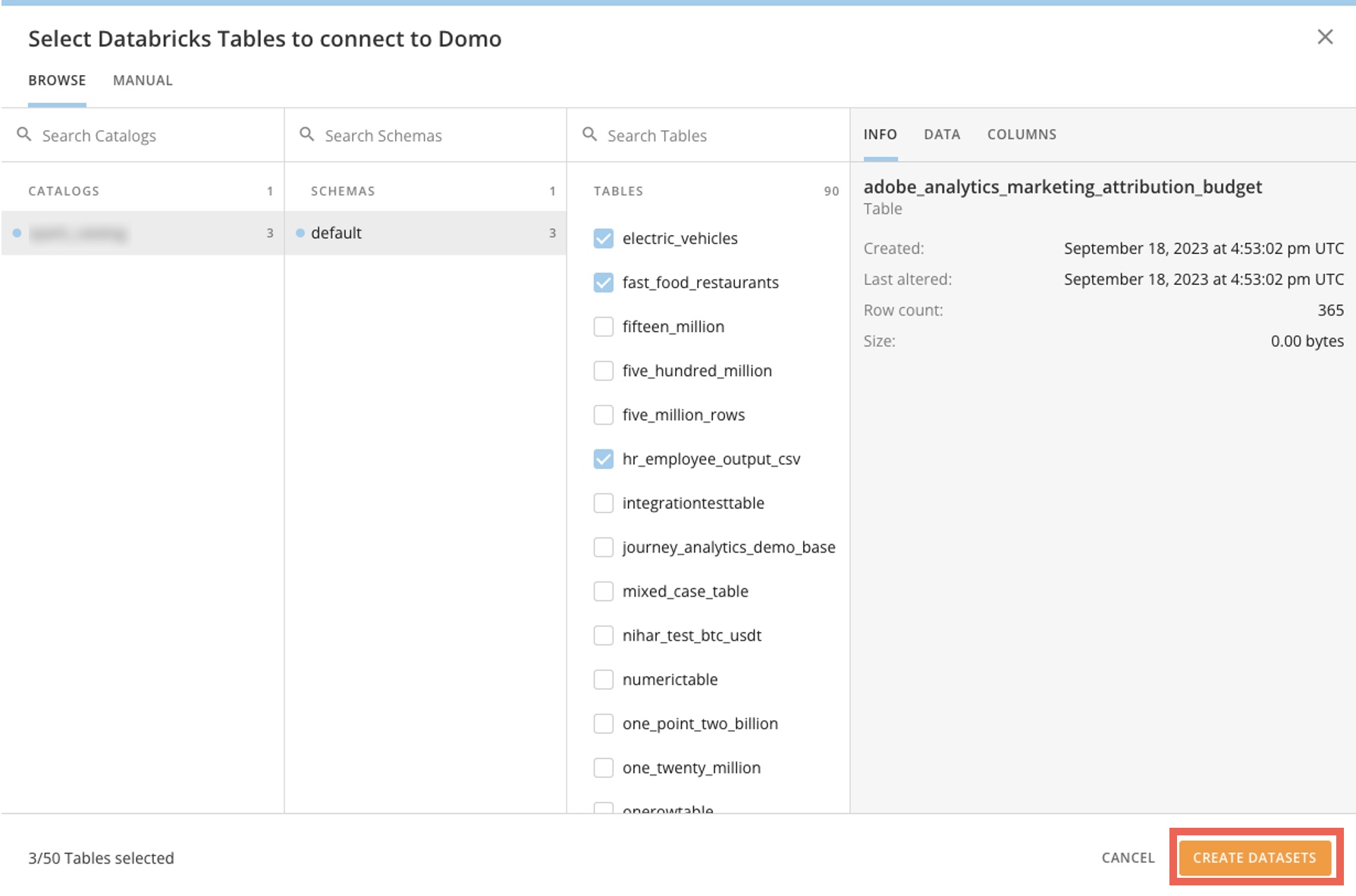Uncheck the electric_vehicles table
Viewport: 1356px width, 896px height.
pyautogui.click(x=604, y=237)
